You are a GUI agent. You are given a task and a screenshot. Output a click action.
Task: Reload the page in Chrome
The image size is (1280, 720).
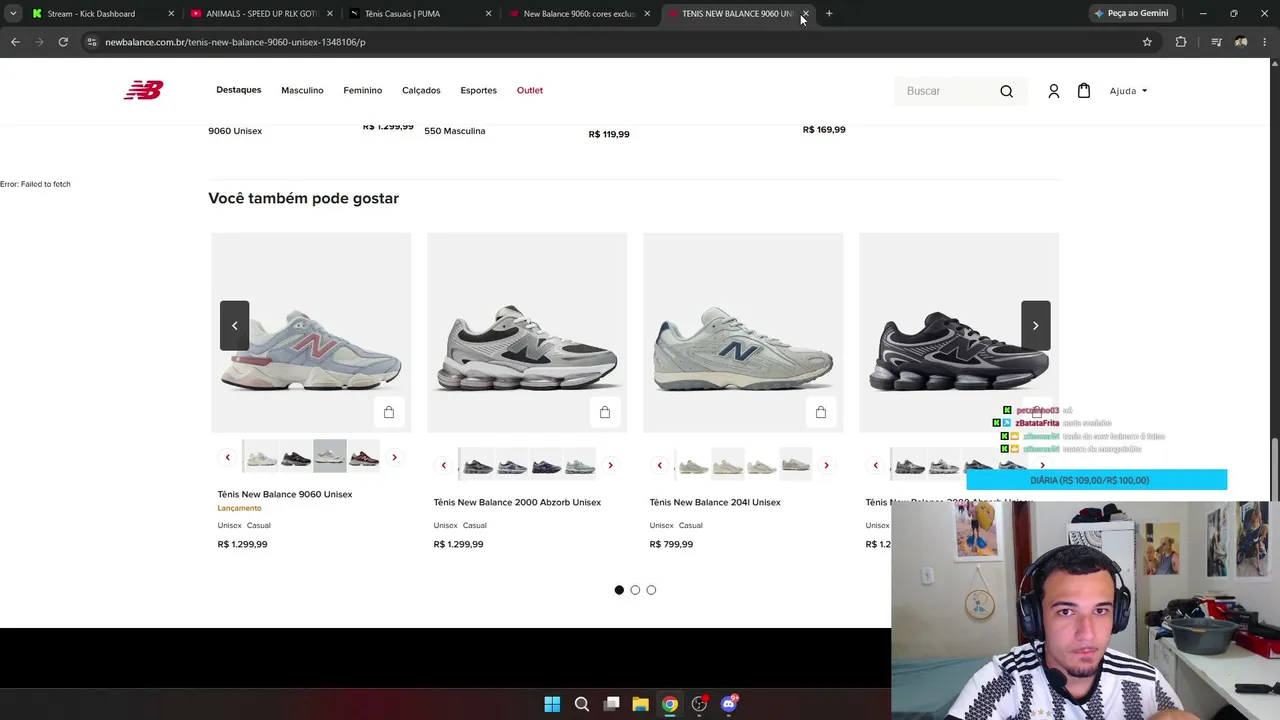(63, 42)
